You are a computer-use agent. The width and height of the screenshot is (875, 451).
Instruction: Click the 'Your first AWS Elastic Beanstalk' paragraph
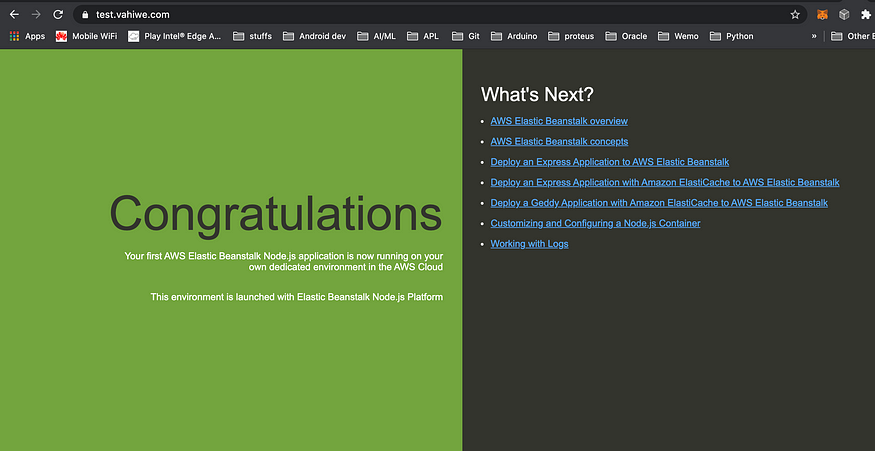coord(283,262)
